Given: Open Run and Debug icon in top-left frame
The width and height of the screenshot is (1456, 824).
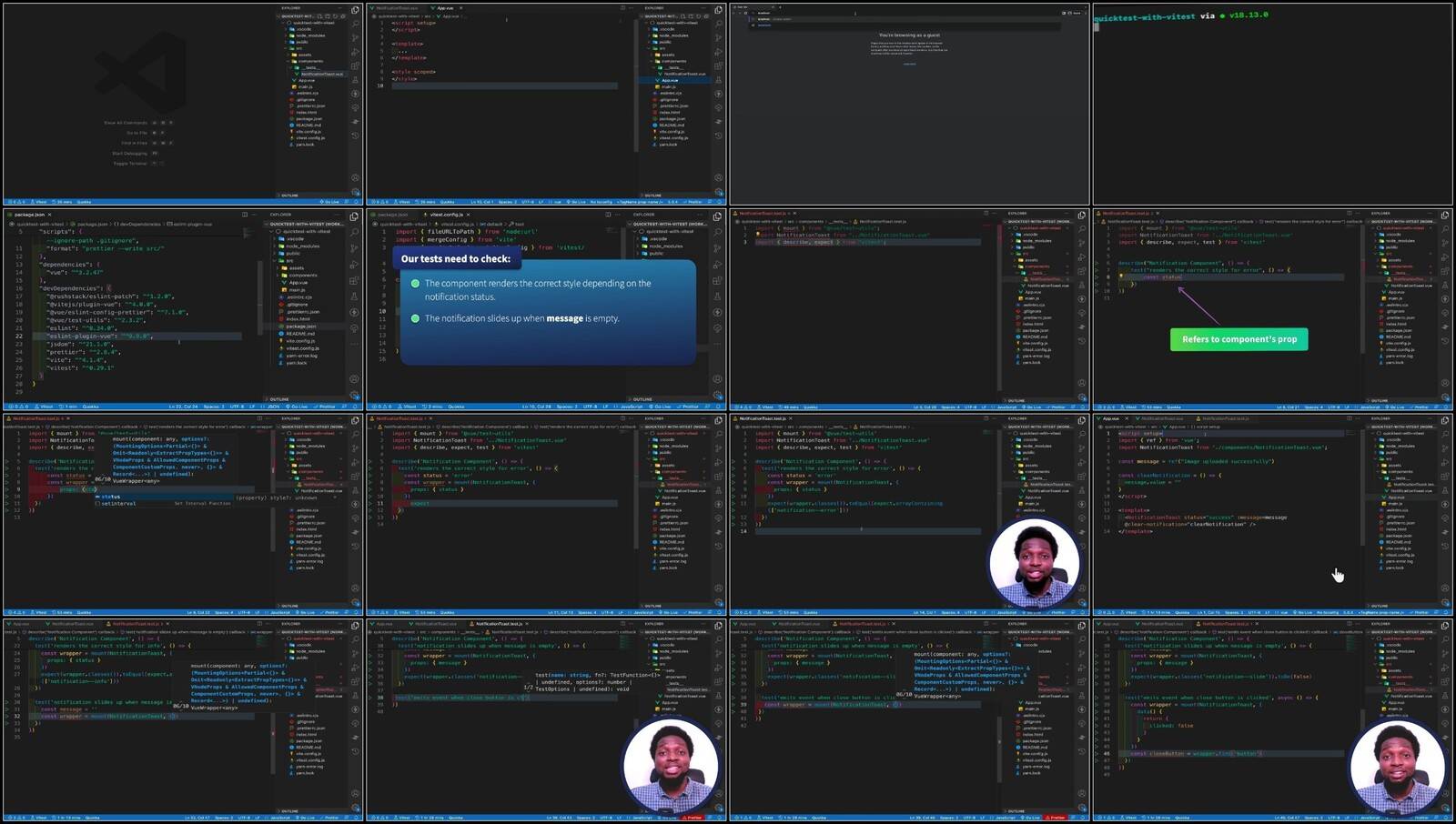Looking at the screenshot, I should 355,52.
